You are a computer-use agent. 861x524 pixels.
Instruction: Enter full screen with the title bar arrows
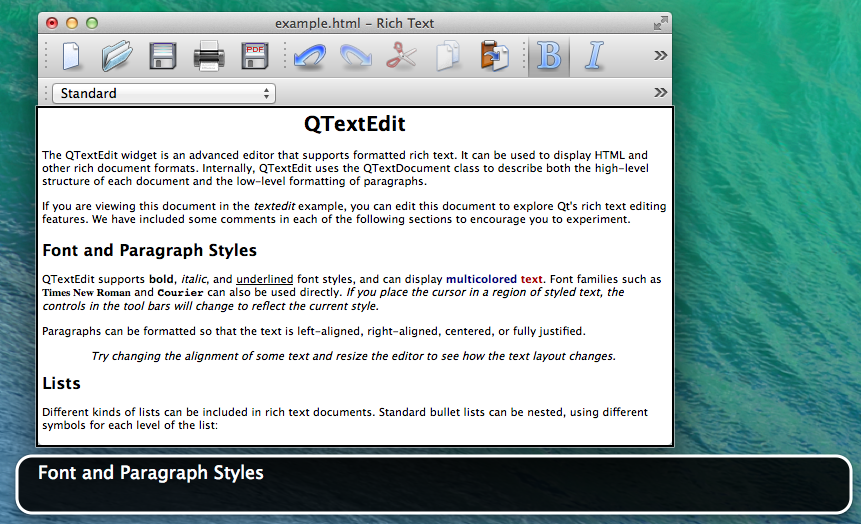click(660, 22)
